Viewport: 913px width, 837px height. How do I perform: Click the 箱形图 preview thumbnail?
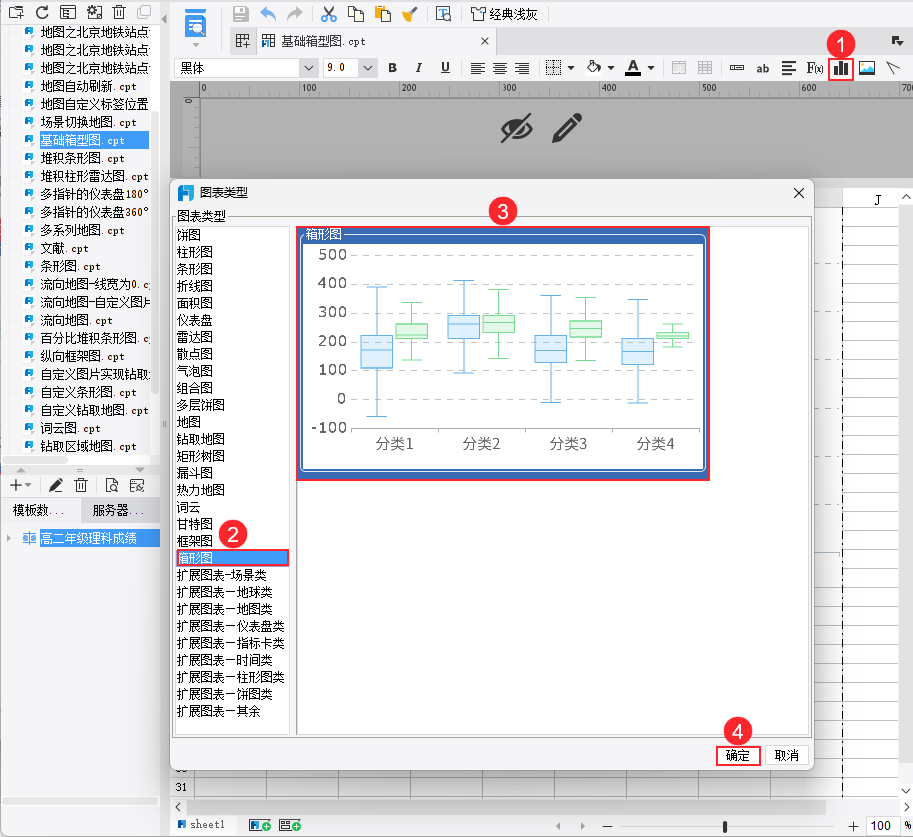[x=502, y=354]
